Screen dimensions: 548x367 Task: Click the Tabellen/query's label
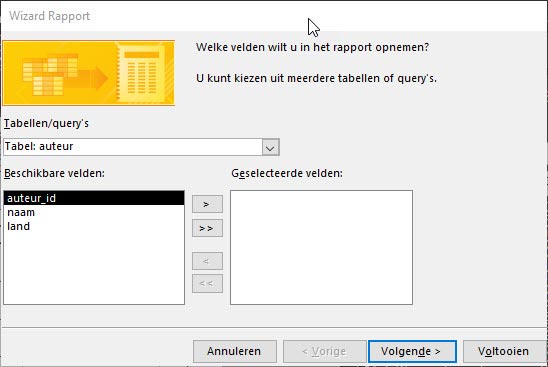pyautogui.click(x=46, y=124)
